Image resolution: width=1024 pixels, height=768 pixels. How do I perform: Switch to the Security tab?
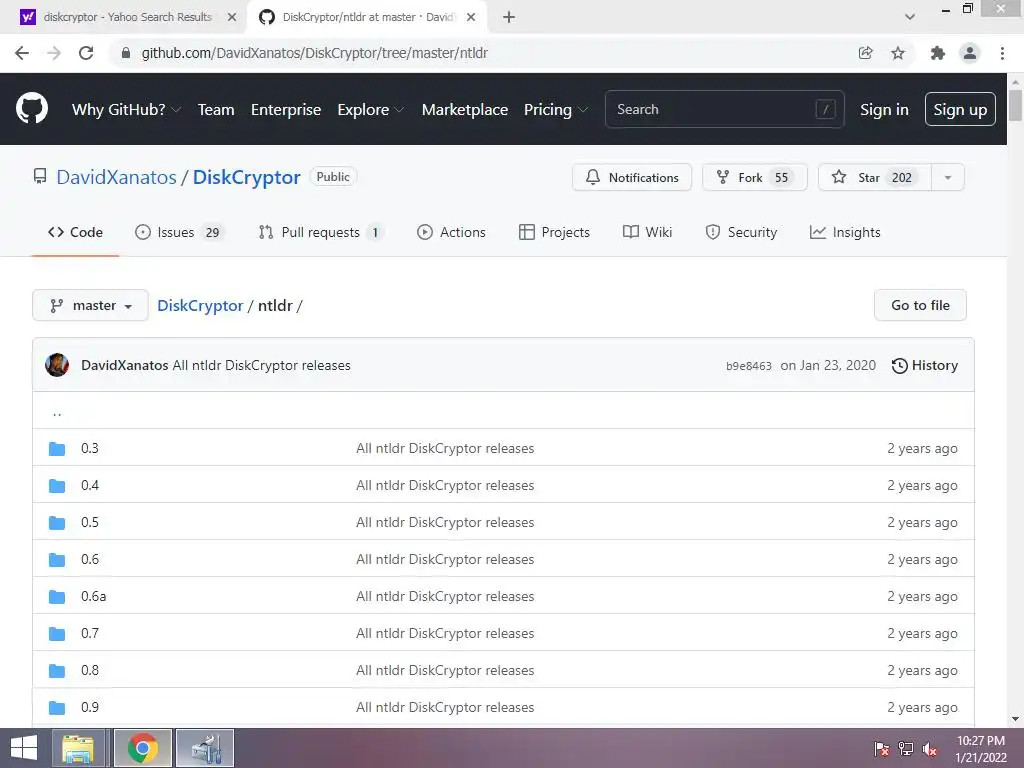[741, 232]
